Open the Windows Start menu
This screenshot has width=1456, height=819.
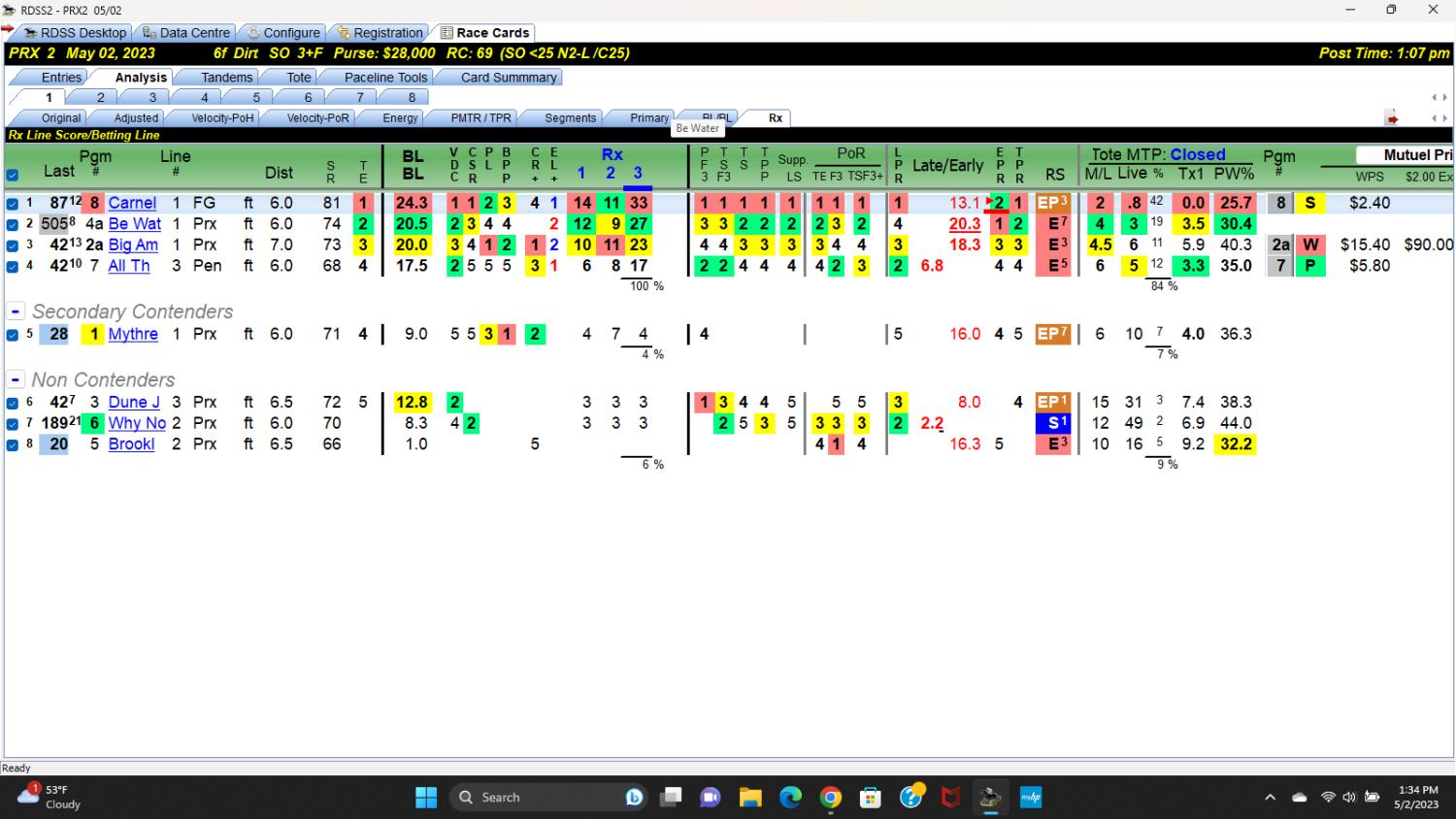coord(426,797)
